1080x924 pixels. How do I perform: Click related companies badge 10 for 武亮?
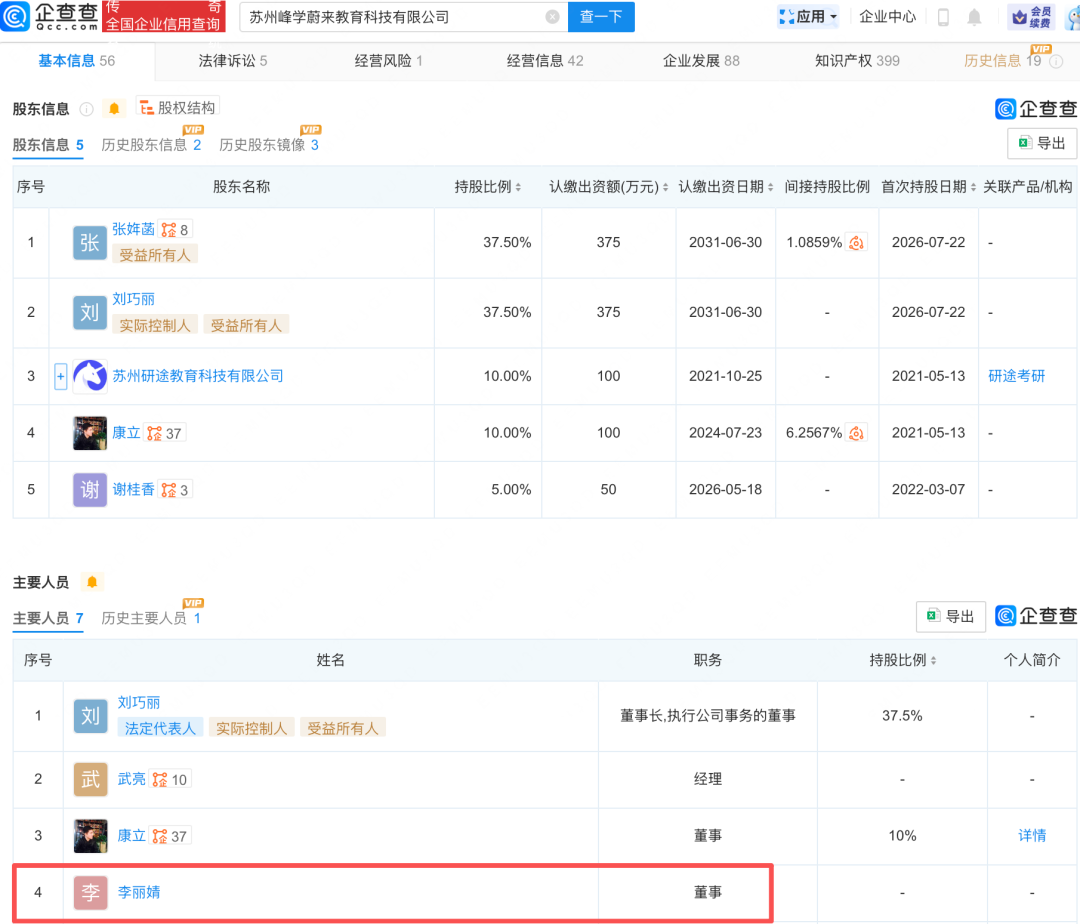(170, 780)
